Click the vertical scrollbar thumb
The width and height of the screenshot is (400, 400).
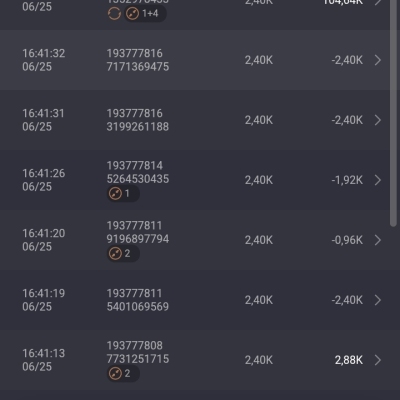point(393,113)
